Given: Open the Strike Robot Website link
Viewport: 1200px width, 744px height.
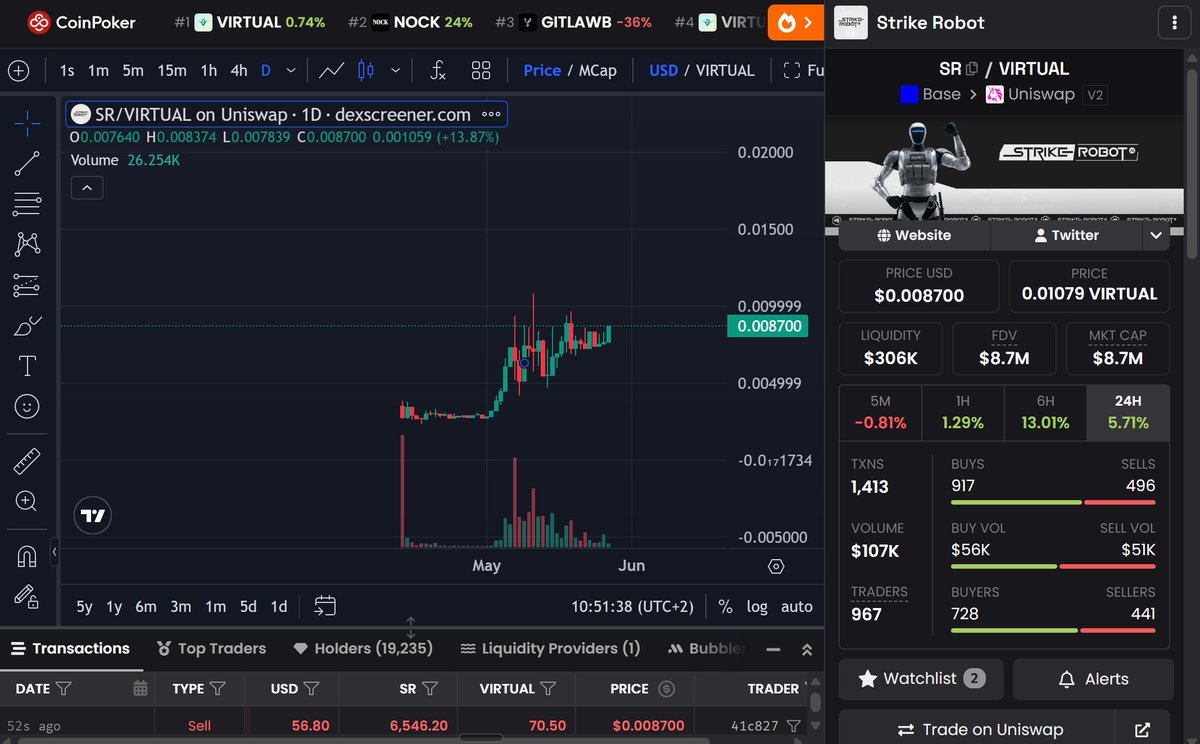Looking at the screenshot, I should (914, 235).
